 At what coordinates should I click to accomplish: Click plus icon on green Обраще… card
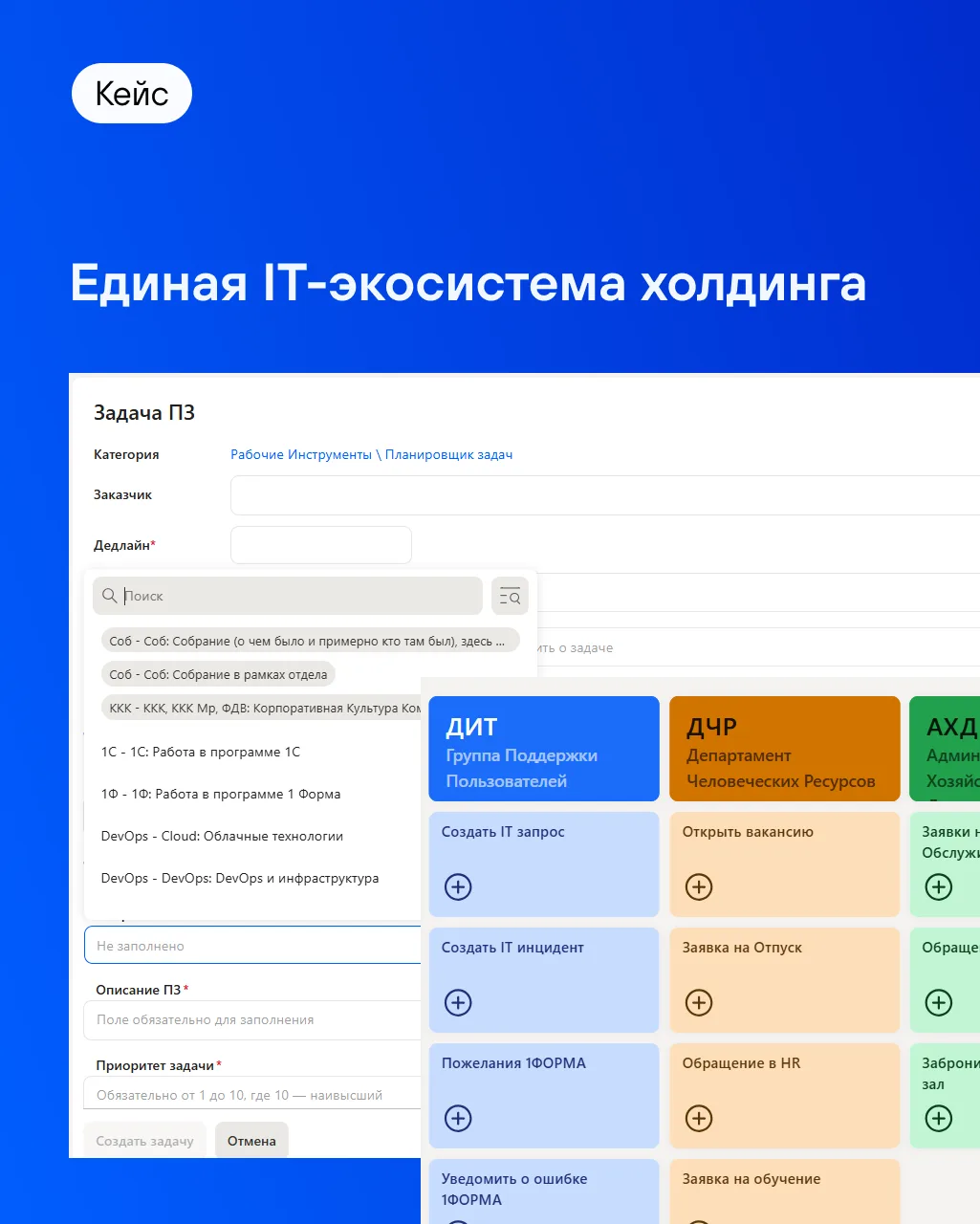click(x=939, y=1002)
